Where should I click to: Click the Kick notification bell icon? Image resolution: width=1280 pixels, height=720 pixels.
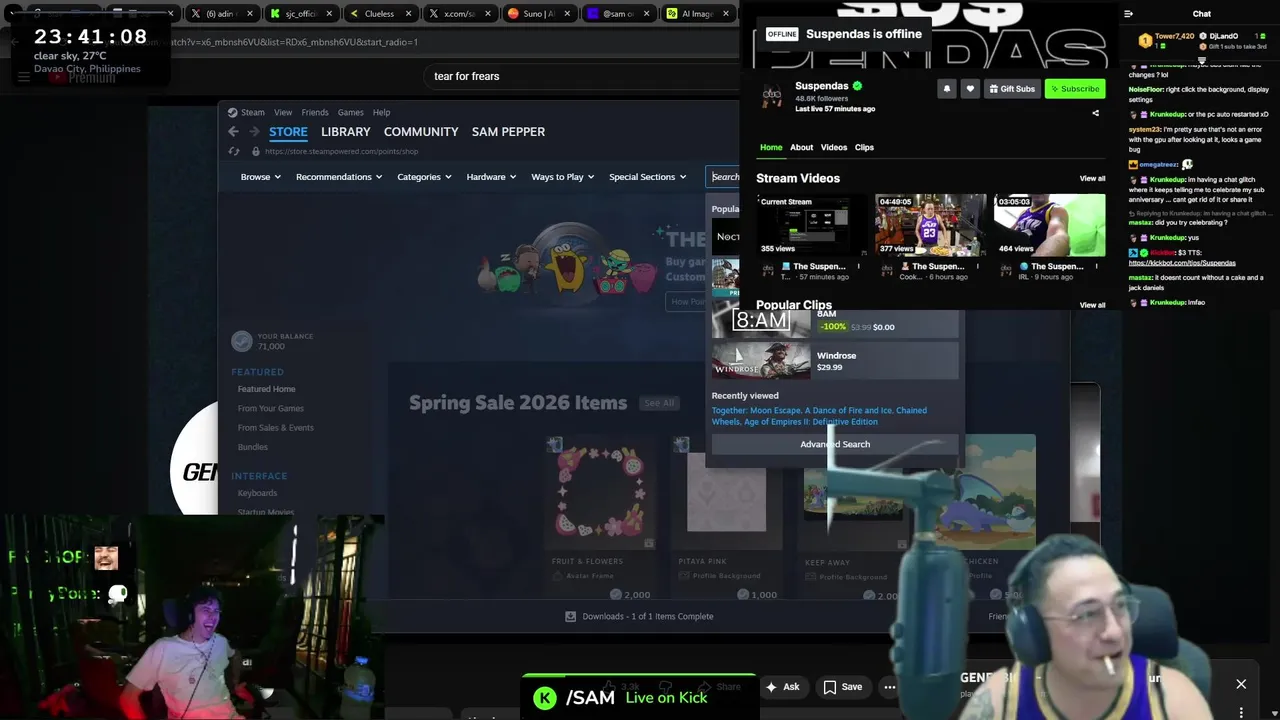[946, 89]
